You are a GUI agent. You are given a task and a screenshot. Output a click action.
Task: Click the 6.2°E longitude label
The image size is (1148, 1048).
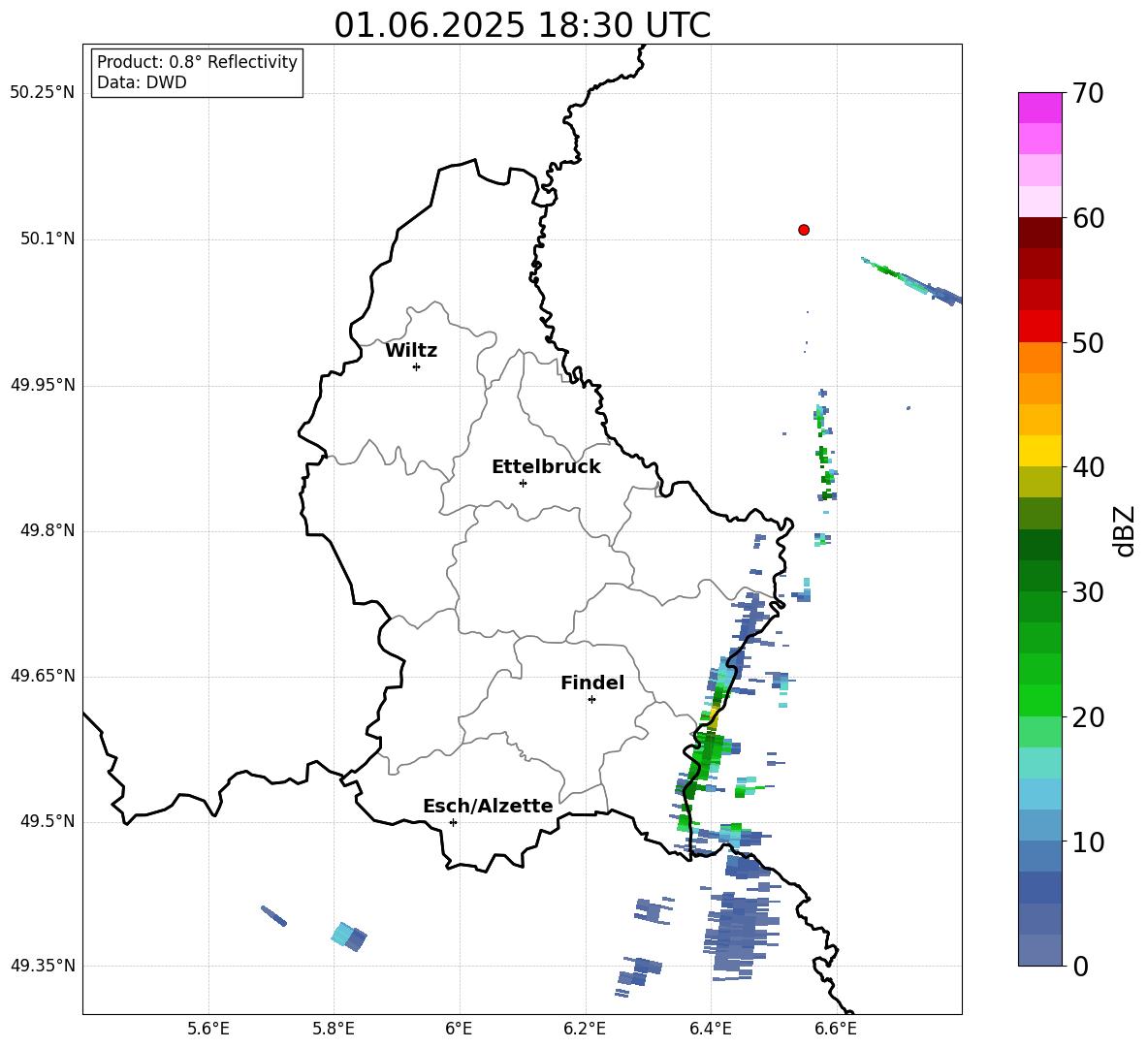click(x=585, y=1029)
